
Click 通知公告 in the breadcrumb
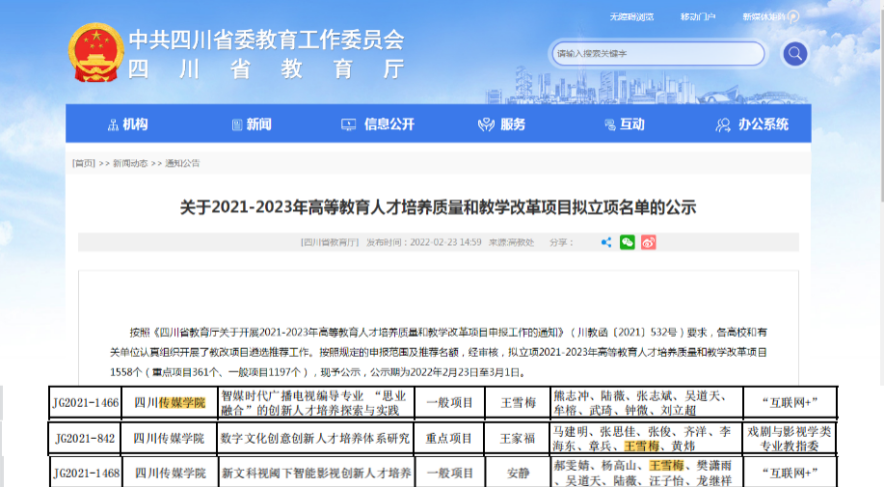pos(182,162)
